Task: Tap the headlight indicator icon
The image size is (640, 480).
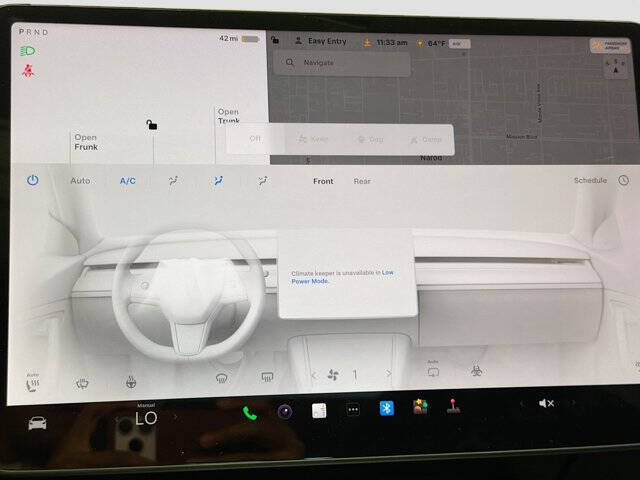Action: tap(28, 51)
